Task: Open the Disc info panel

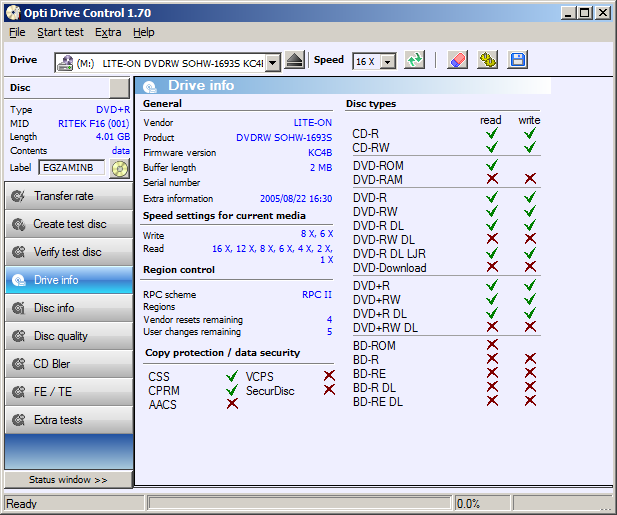Action: 69,308
